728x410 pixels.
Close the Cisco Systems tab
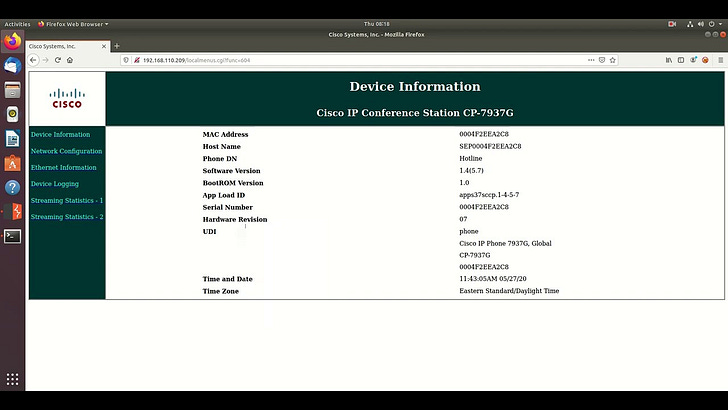(104, 46)
